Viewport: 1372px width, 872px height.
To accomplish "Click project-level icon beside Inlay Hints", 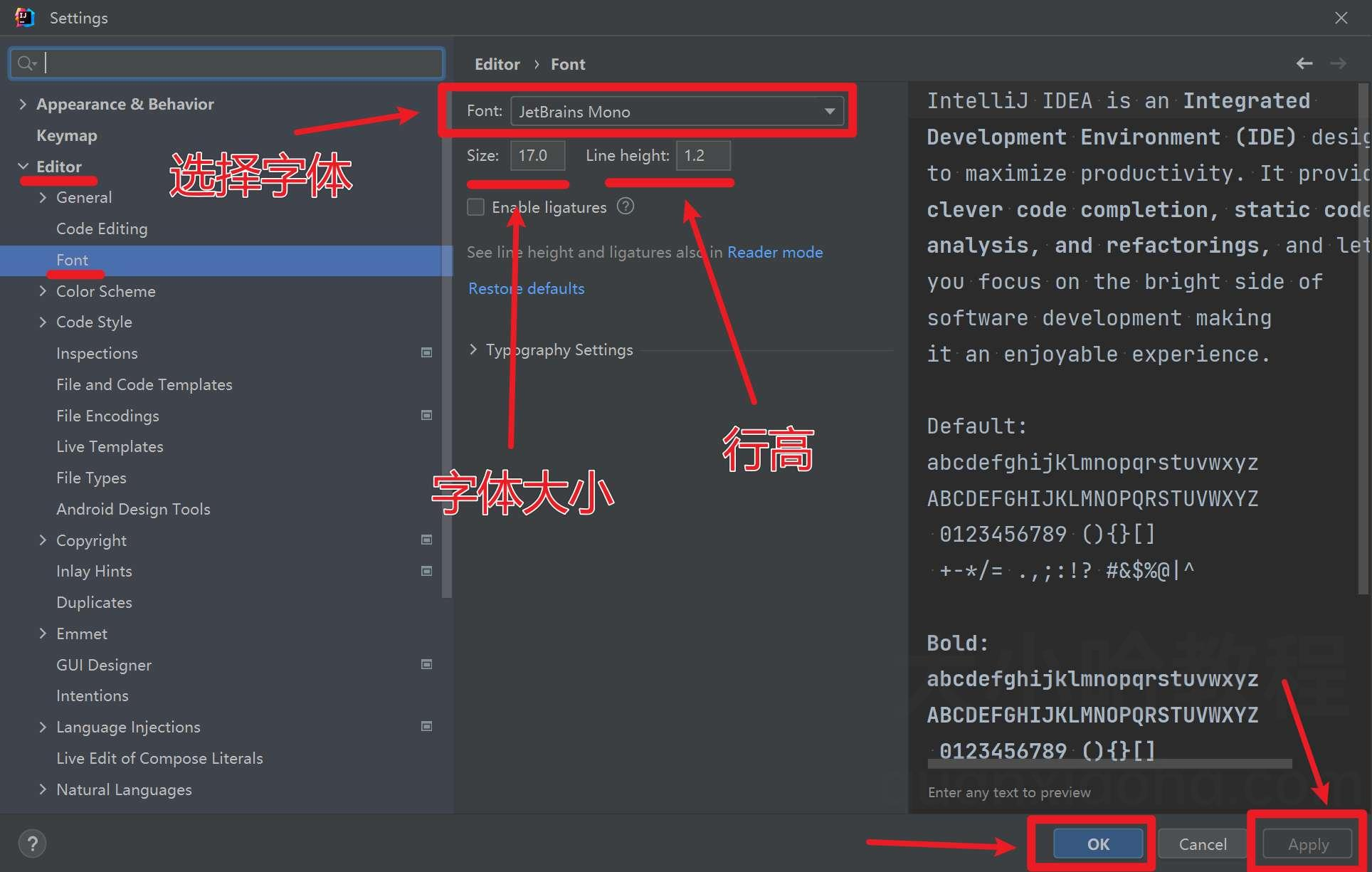I will tap(426, 571).
